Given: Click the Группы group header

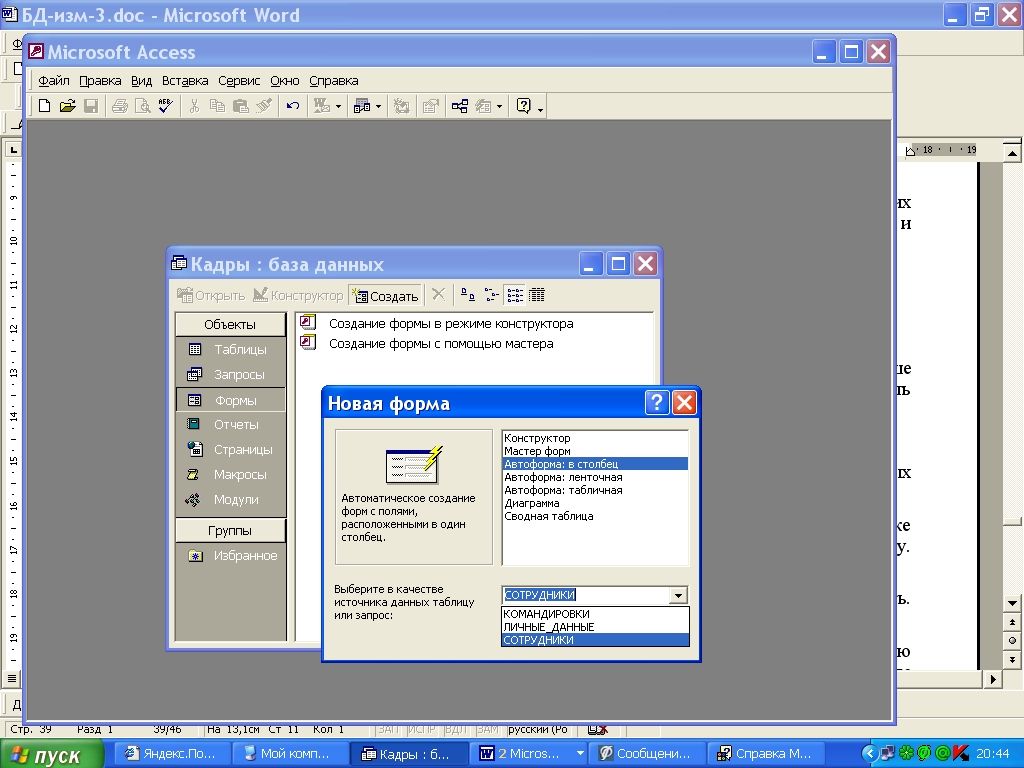Looking at the screenshot, I should point(231,530).
